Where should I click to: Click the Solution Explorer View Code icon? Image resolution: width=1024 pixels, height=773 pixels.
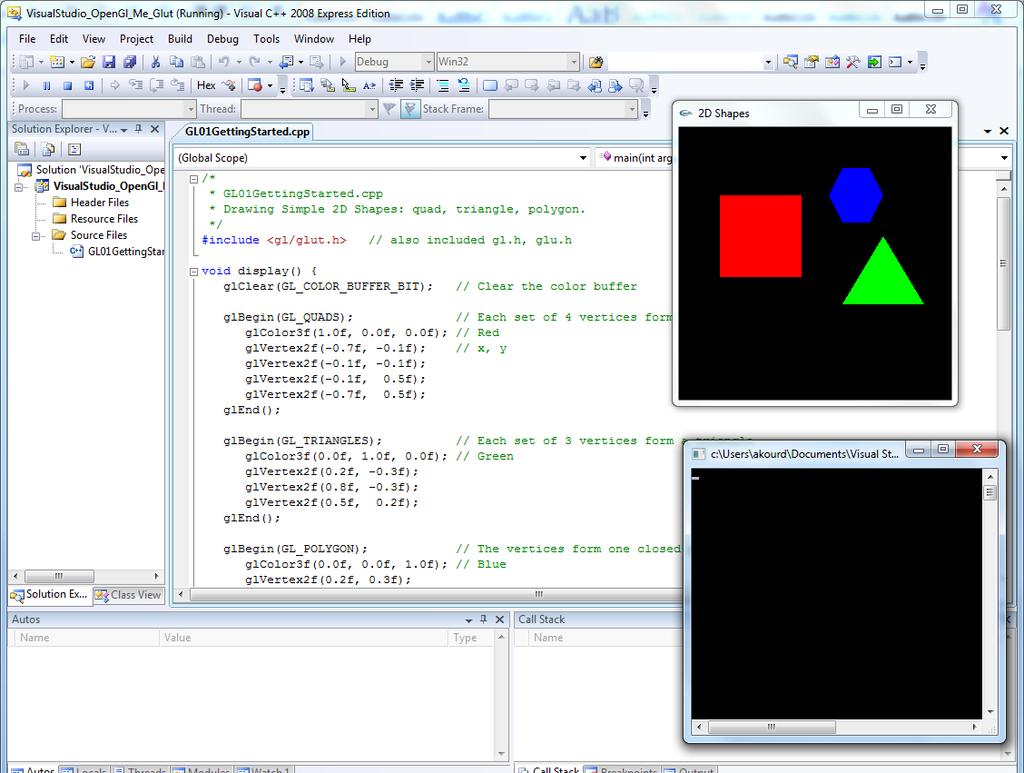pos(74,150)
